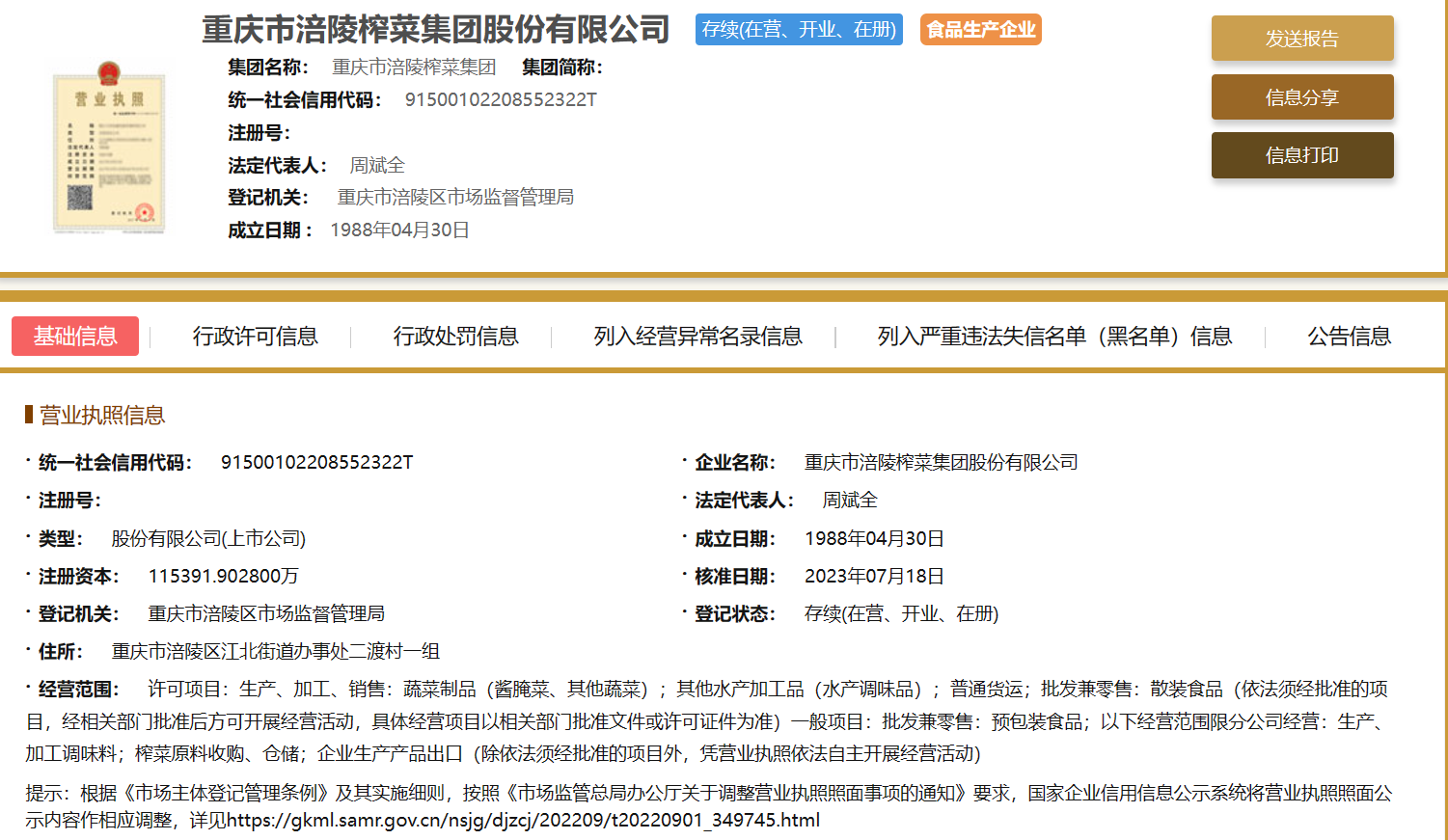Click the 企业名称 value in license section
This screenshot has width=1448, height=840.
[941, 463]
